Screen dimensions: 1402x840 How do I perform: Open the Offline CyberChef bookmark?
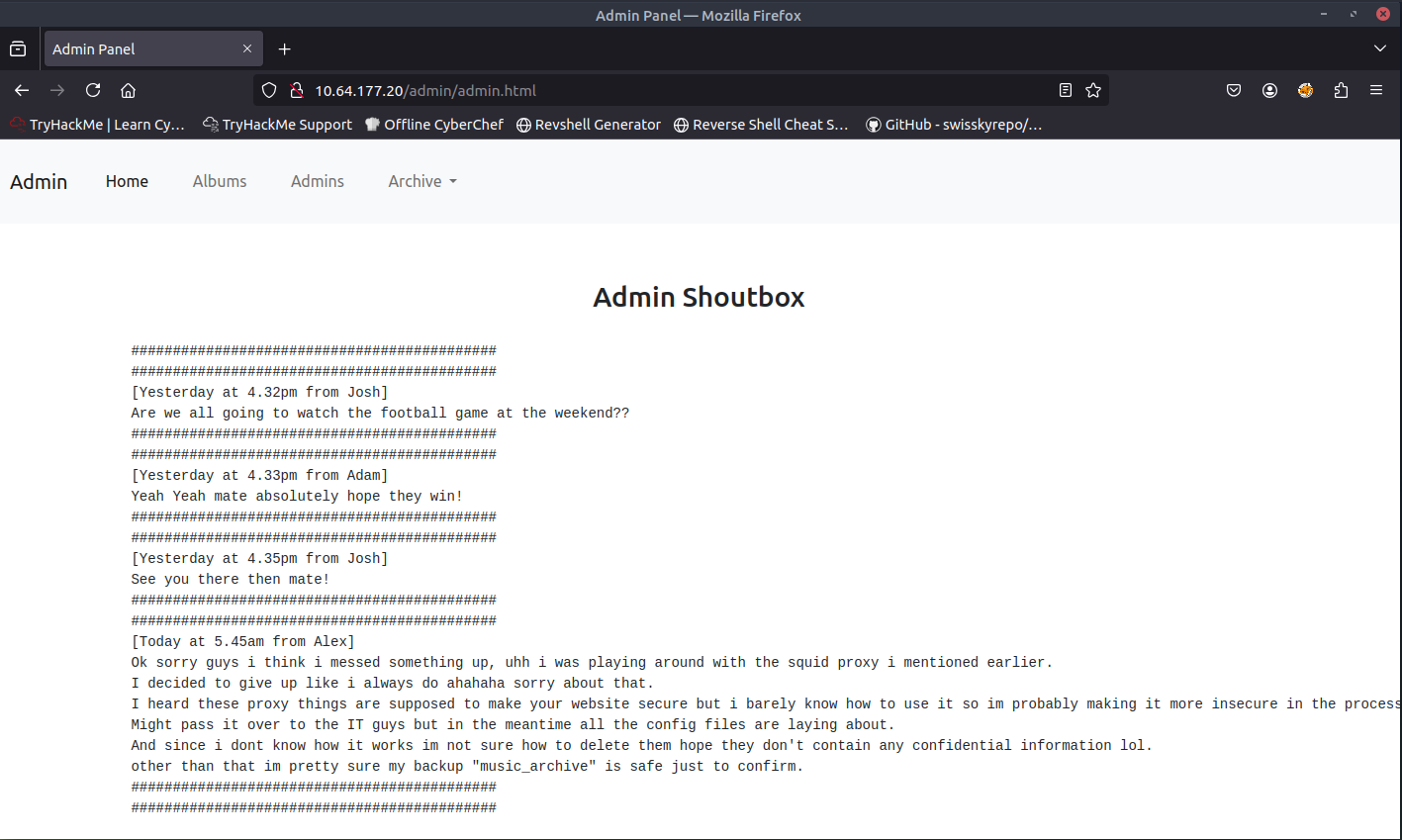click(x=434, y=125)
